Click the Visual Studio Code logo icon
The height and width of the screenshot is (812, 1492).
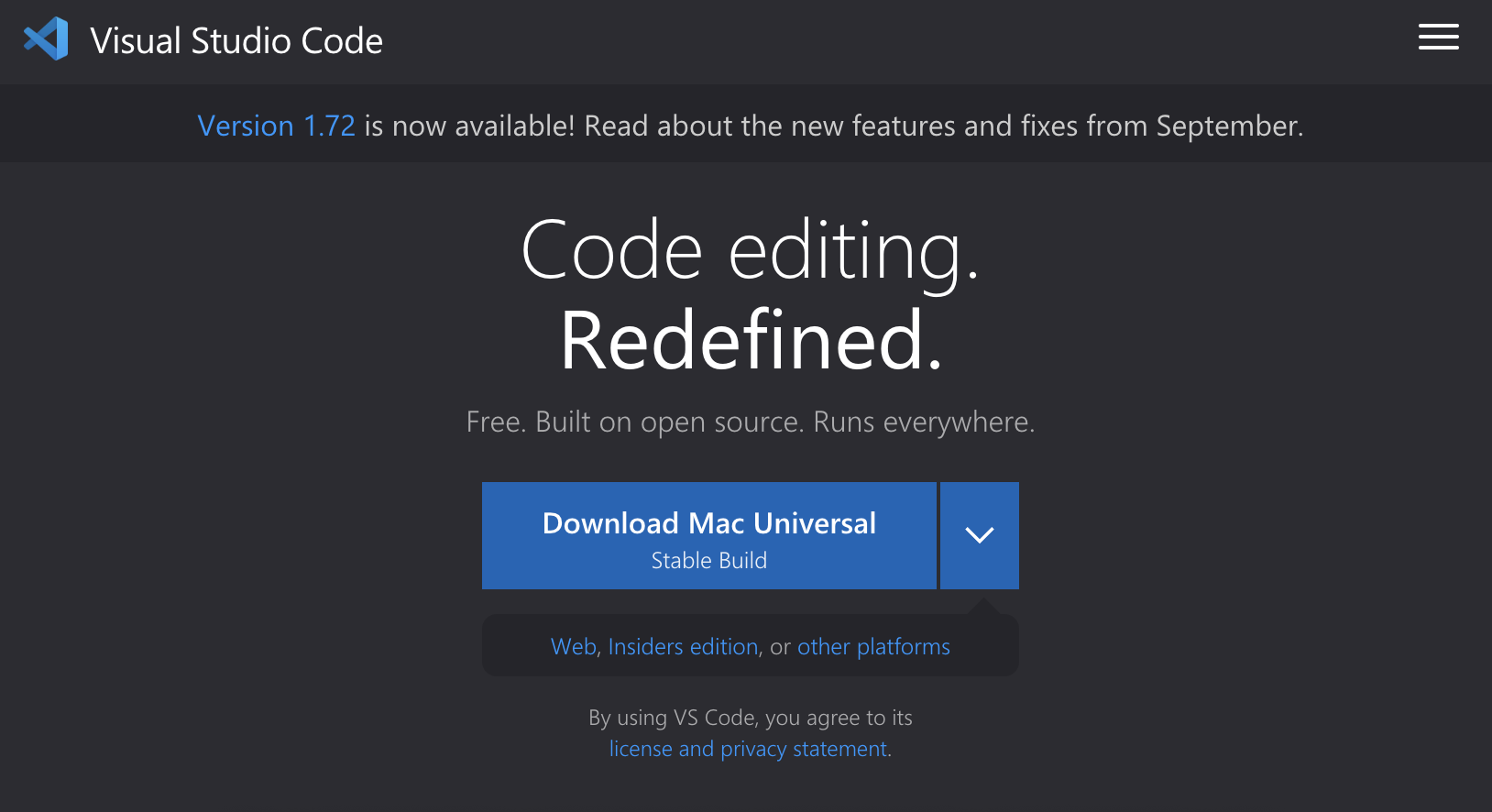pos(46,39)
